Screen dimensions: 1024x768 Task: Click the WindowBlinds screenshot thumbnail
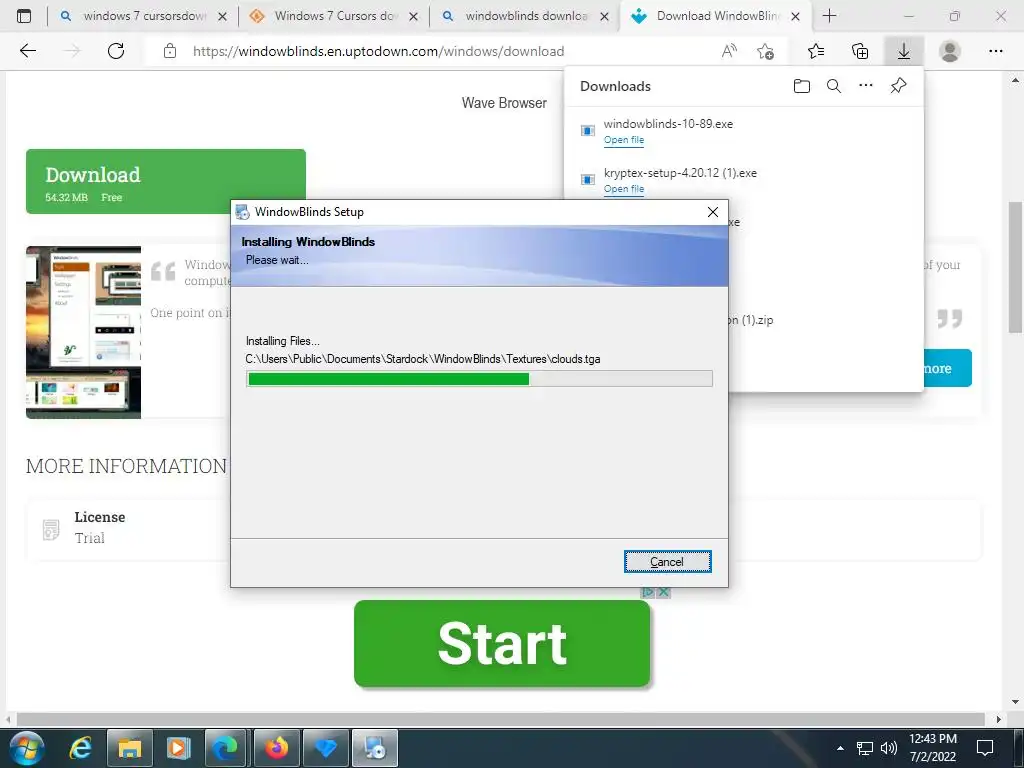84,332
